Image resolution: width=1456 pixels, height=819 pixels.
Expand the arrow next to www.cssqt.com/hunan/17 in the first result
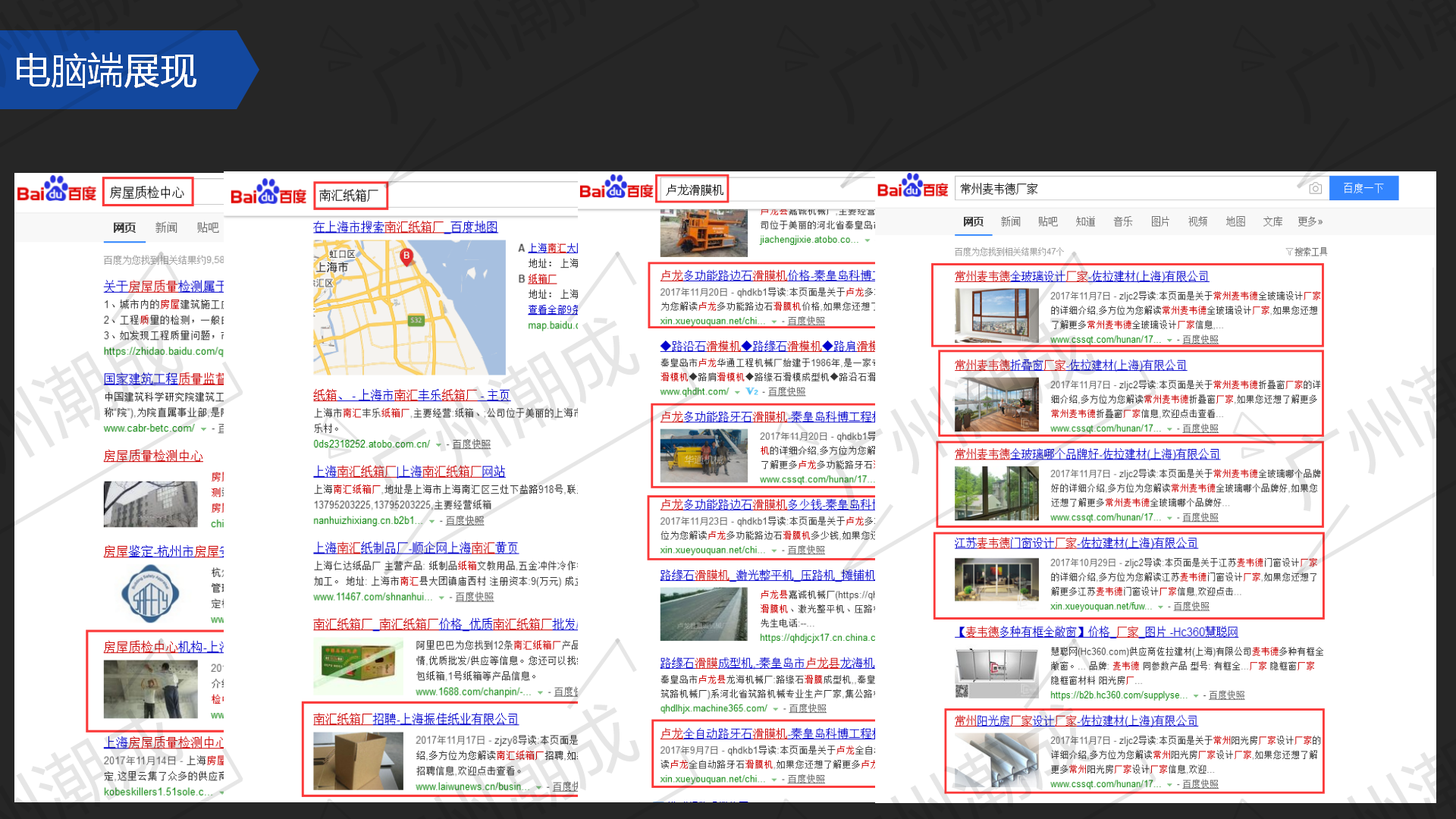(1169, 340)
